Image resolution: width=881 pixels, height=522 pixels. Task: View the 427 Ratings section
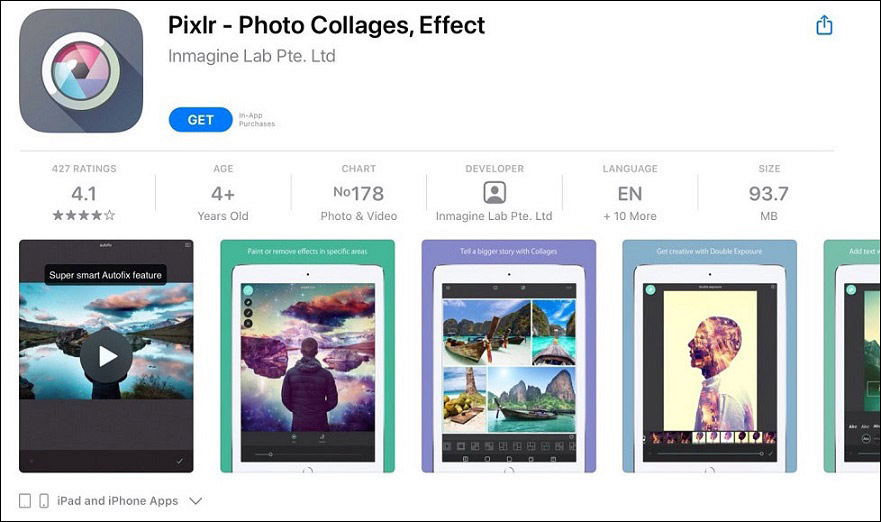(84, 193)
